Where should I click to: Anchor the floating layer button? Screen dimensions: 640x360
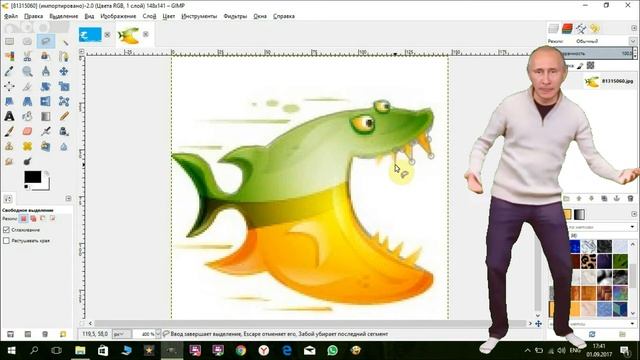(617, 198)
